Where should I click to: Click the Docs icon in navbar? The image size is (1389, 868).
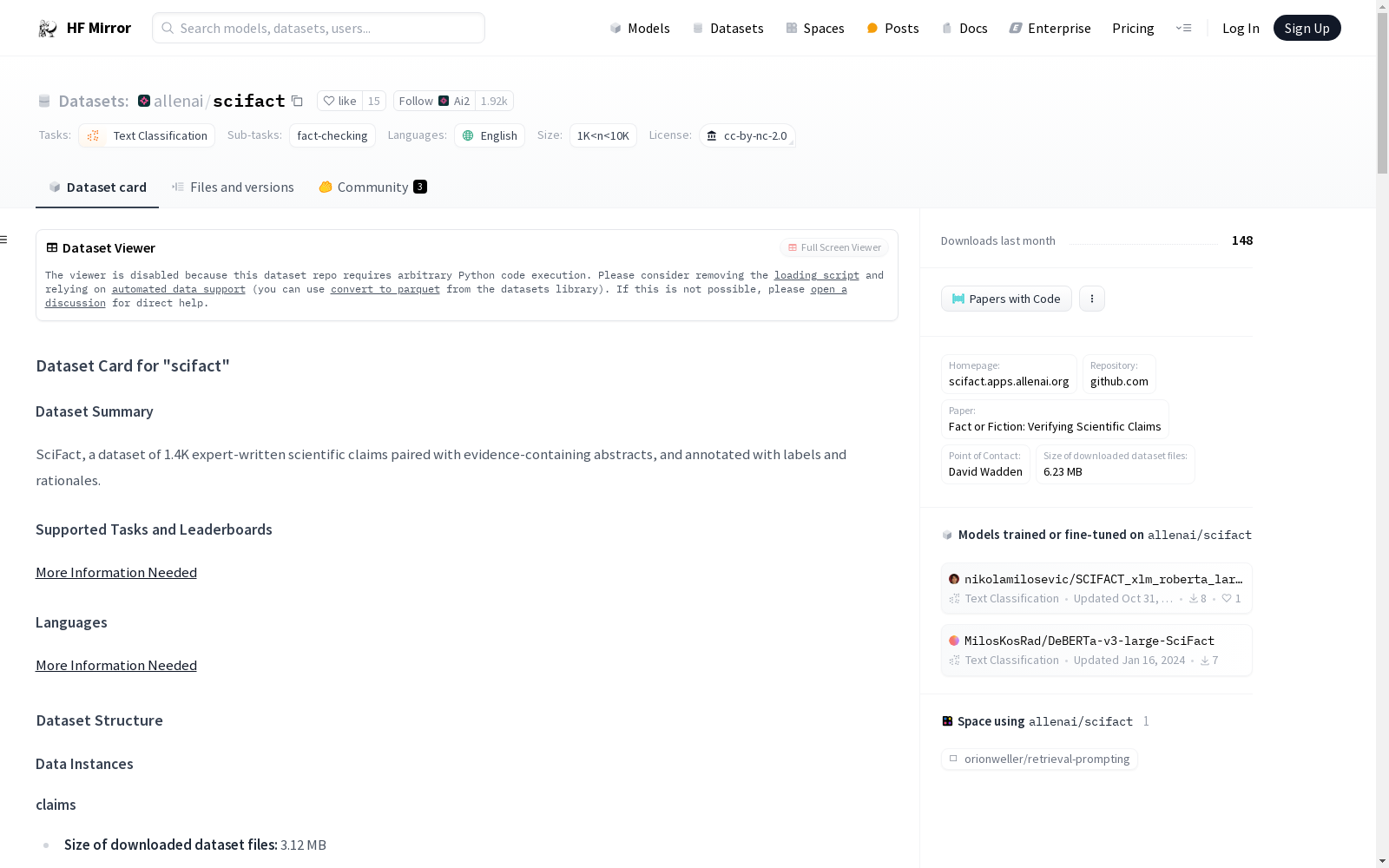947,28
